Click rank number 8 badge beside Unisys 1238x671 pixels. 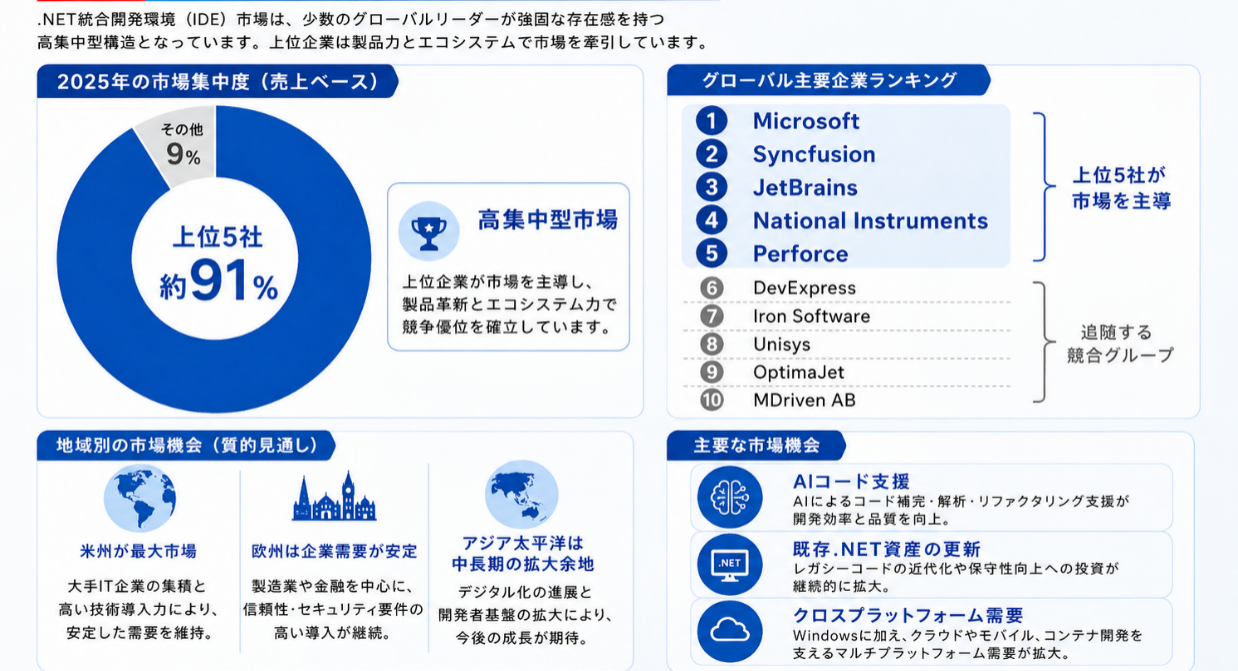pyautogui.click(x=711, y=344)
